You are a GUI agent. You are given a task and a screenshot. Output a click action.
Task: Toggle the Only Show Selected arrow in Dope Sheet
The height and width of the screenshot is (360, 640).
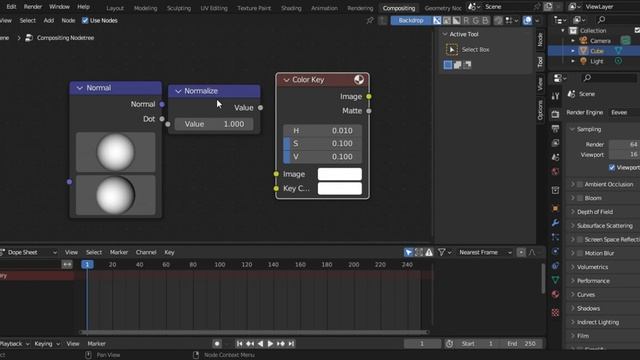[x=408, y=253]
